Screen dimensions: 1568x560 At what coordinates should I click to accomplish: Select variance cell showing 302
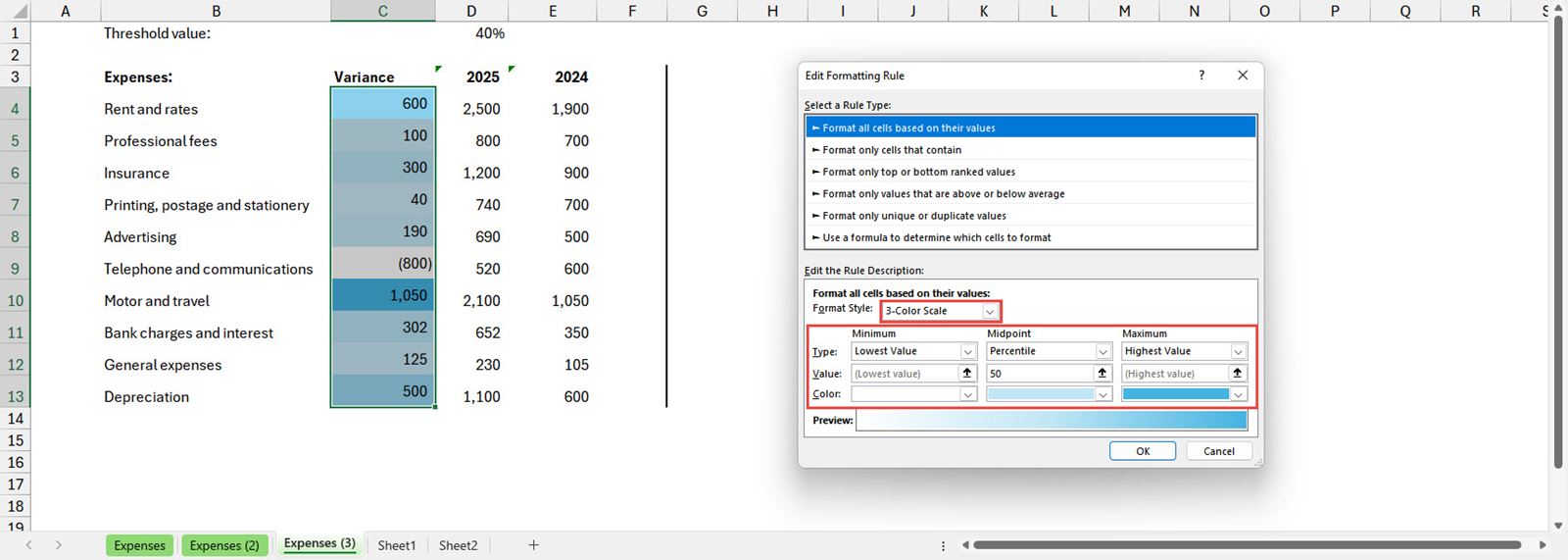(x=383, y=328)
